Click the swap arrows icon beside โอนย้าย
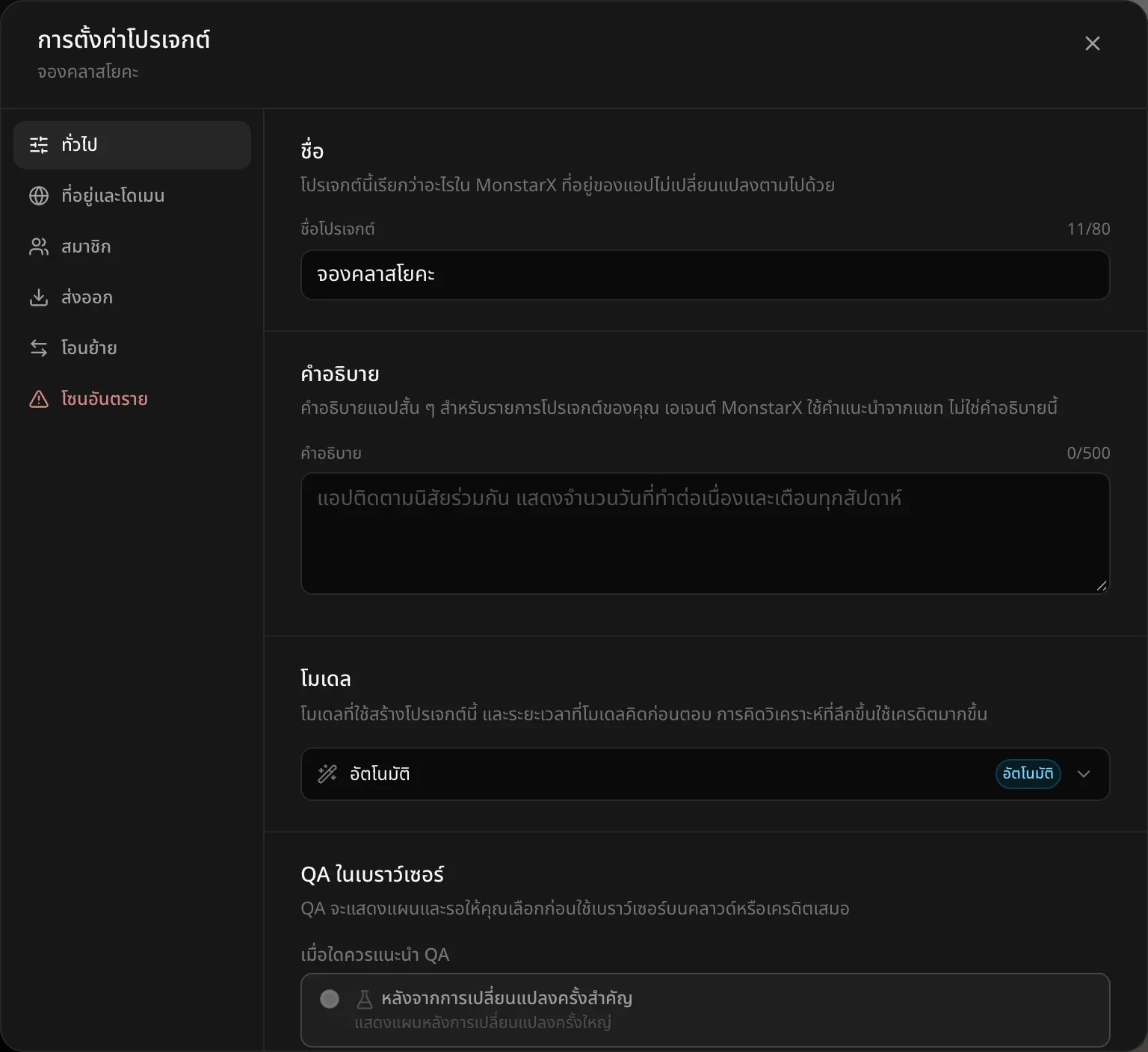Viewport: 1148px width, 1052px height. (x=39, y=348)
